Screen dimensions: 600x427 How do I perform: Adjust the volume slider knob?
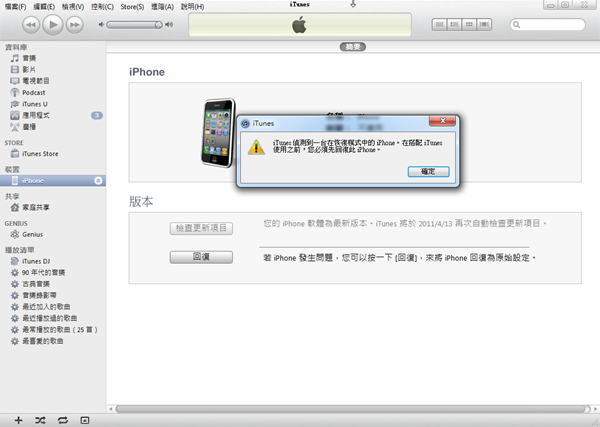158,25
